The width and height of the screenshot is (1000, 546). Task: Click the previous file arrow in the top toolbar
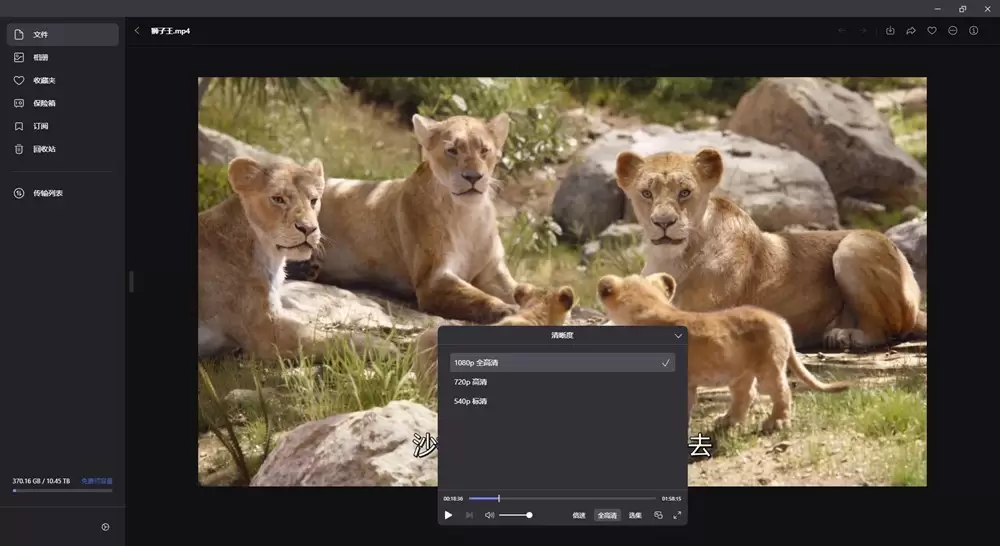(842, 31)
